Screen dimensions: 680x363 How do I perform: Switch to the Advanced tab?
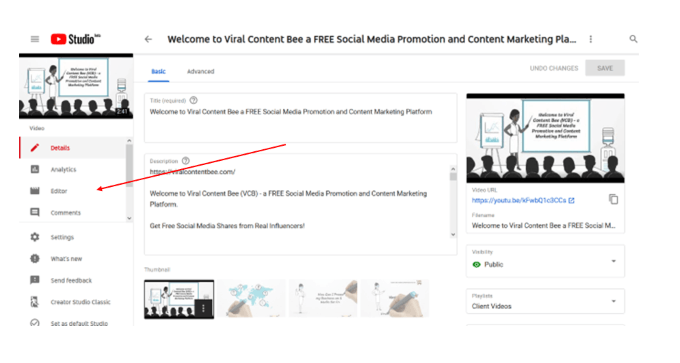[x=200, y=72]
